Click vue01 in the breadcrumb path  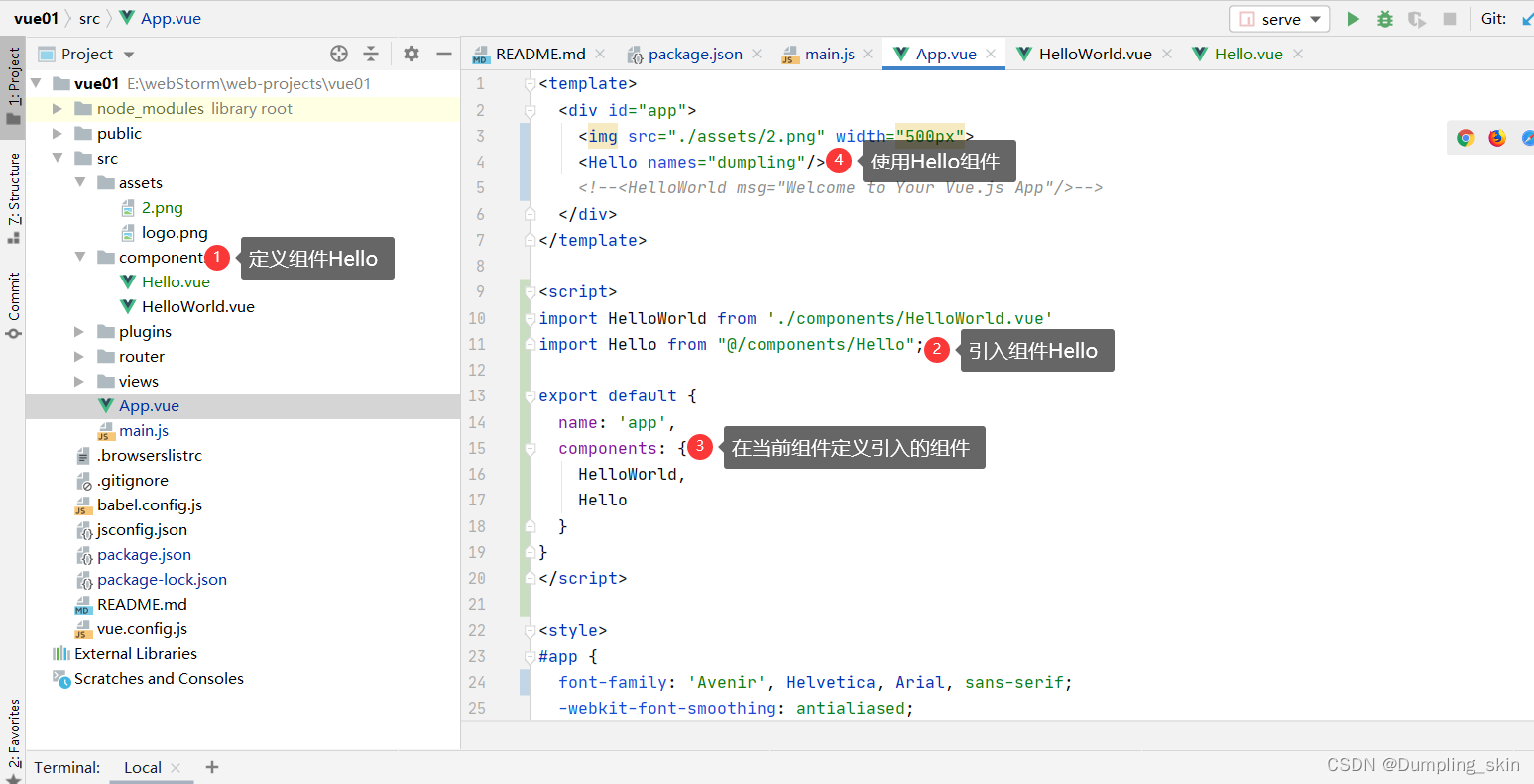pos(36,18)
